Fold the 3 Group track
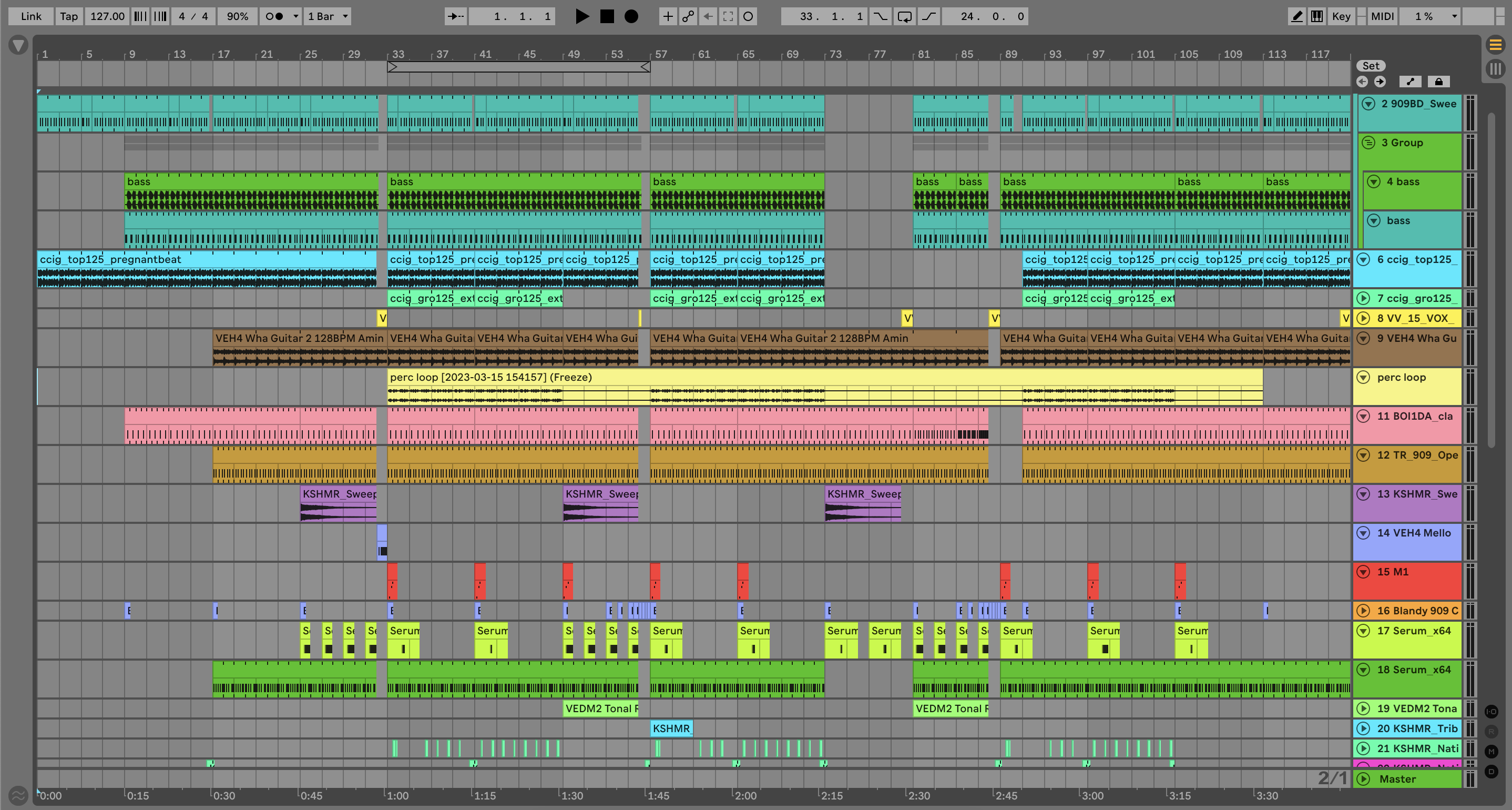Screen dimensions: 1512x810 (x=1368, y=143)
